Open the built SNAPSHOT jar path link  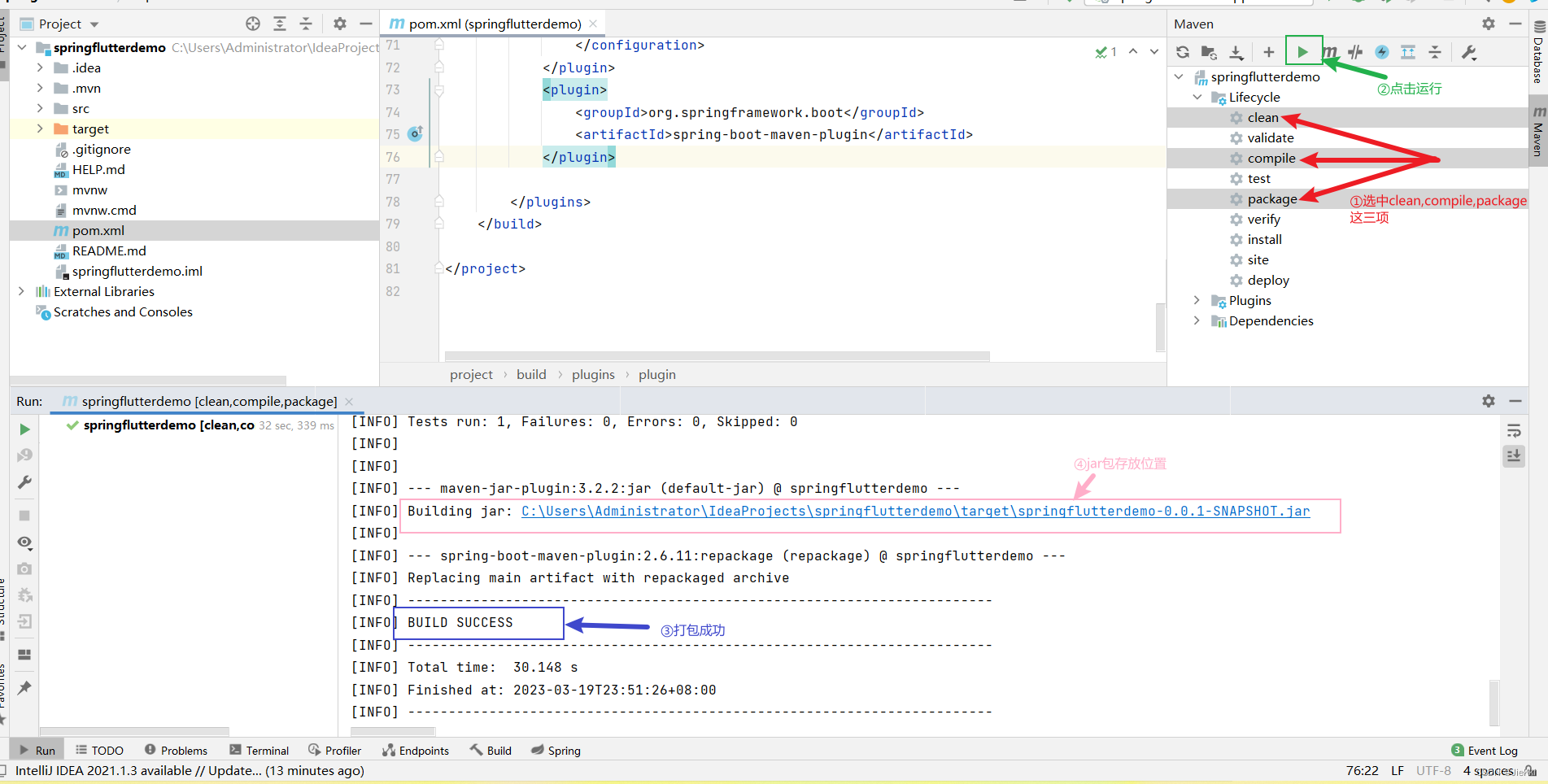[x=915, y=511]
